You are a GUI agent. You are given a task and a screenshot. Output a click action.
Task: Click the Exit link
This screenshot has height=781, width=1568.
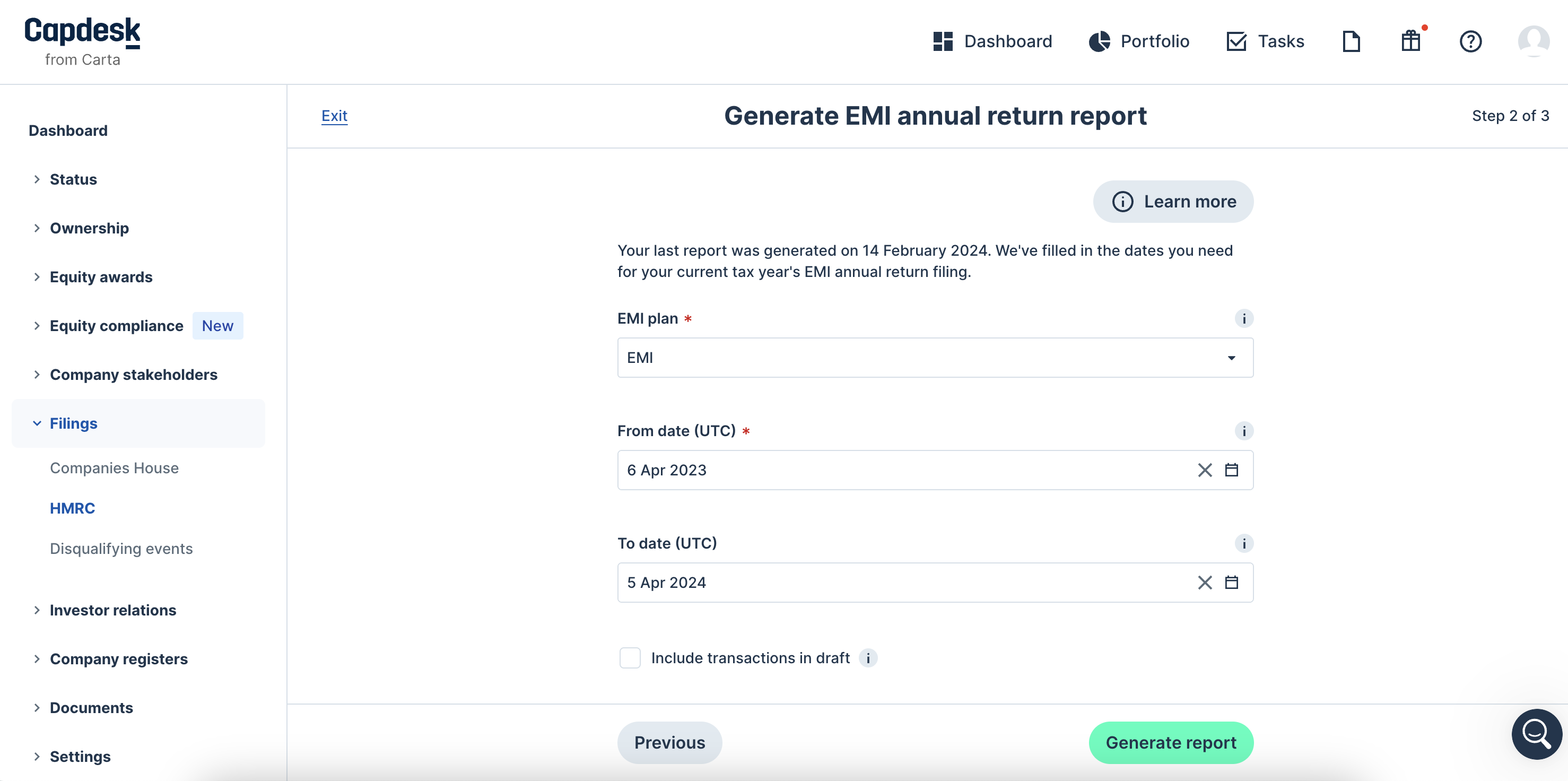click(334, 116)
